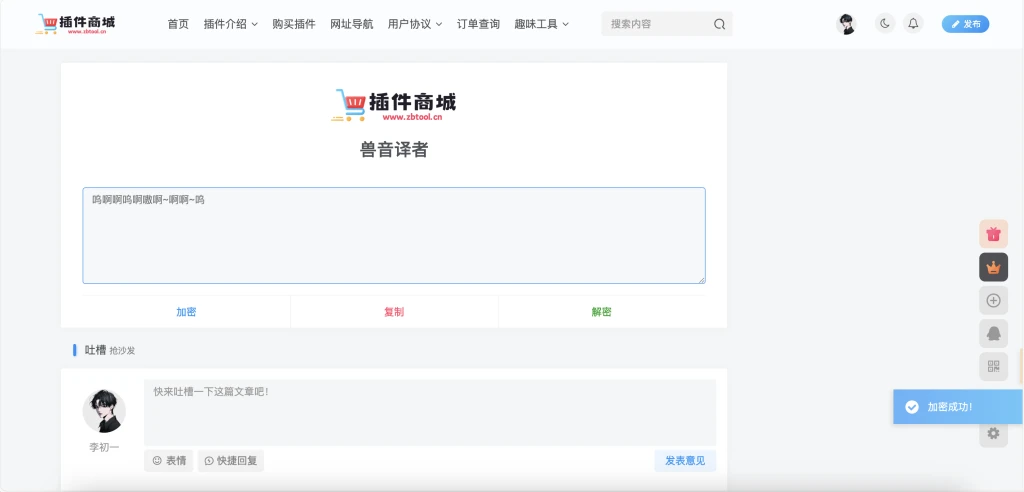
Task: Expand the 趣味工具 dropdown menu
Action: [541, 24]
